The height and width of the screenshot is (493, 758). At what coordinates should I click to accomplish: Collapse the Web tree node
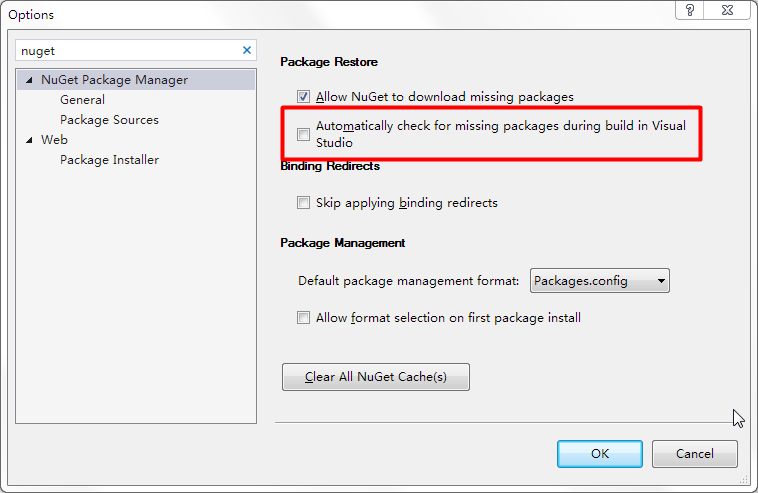[x=29, y=140]
